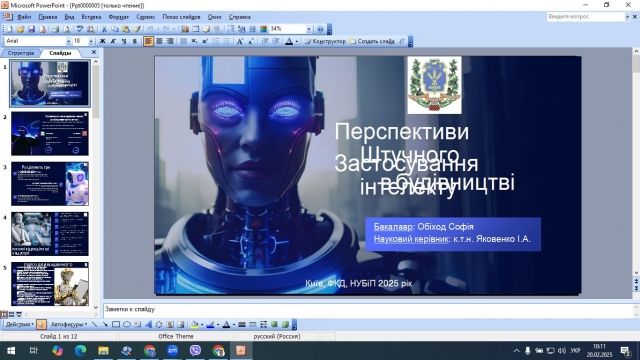Insert WordArt using the slanted A icon
This screenshot has height=360, width=640.
tap(148, 324)
